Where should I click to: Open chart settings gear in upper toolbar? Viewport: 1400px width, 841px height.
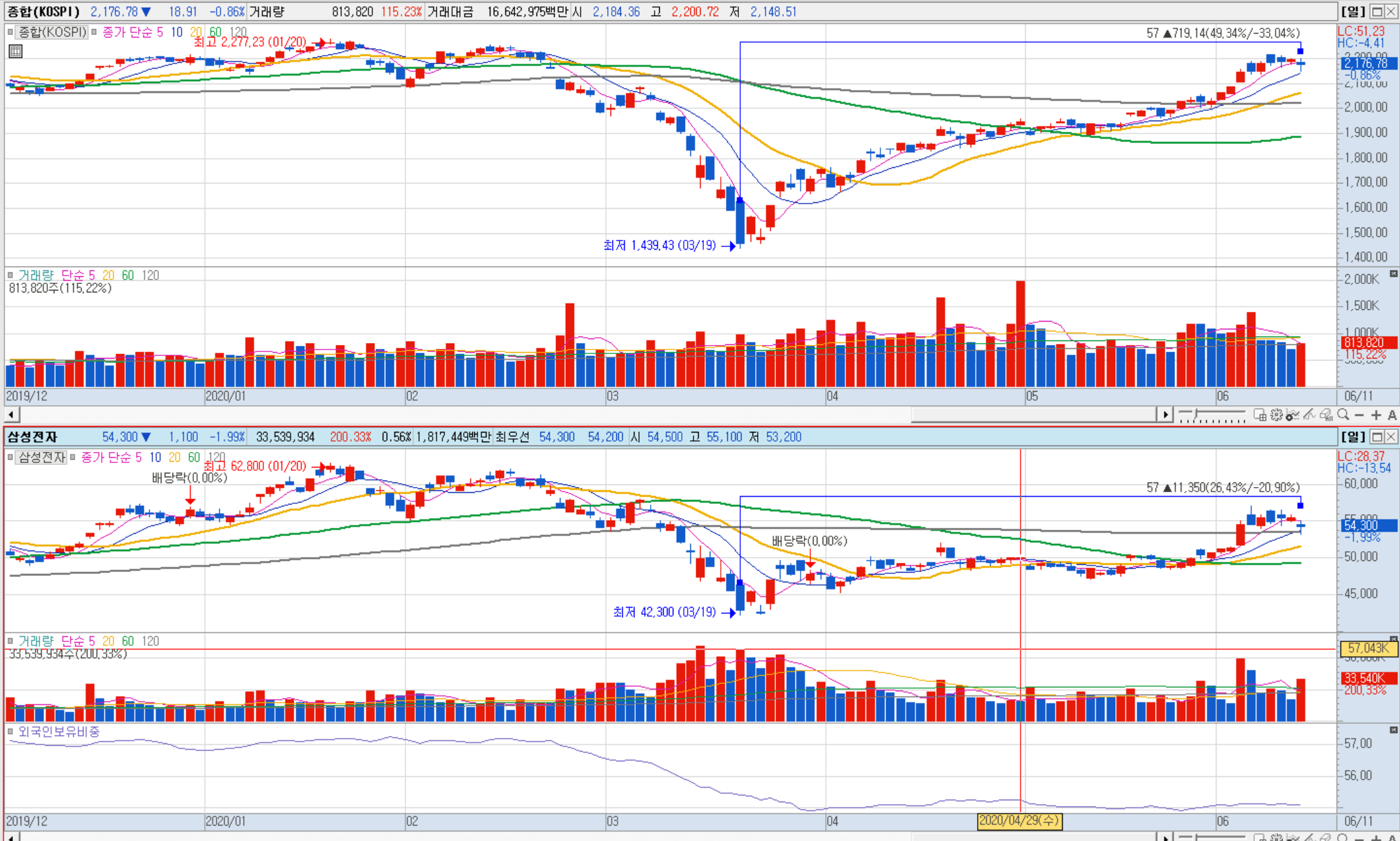pyautogui.click(x=1276, y=415)
